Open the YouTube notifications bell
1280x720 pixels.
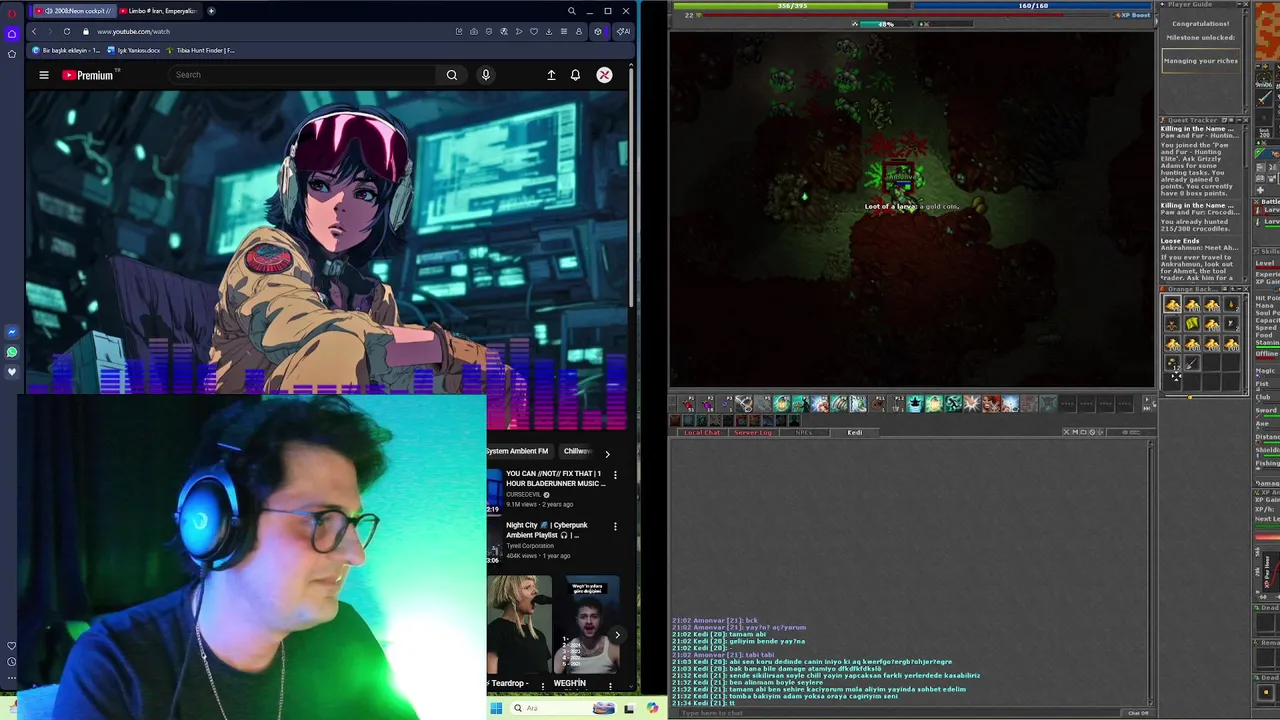point(575,75)
